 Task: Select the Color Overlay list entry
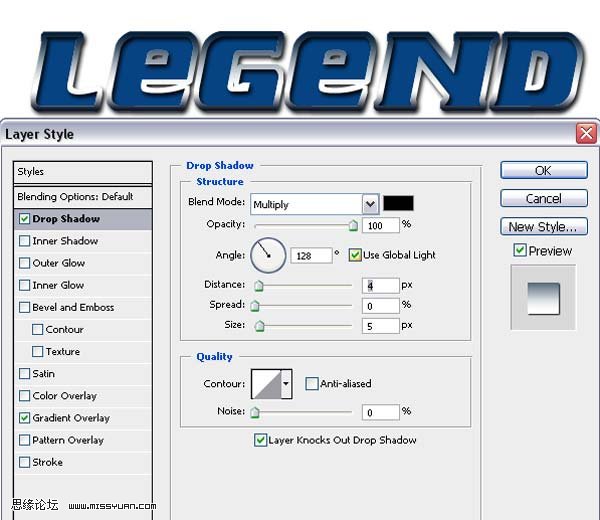(x=83, y=396)
